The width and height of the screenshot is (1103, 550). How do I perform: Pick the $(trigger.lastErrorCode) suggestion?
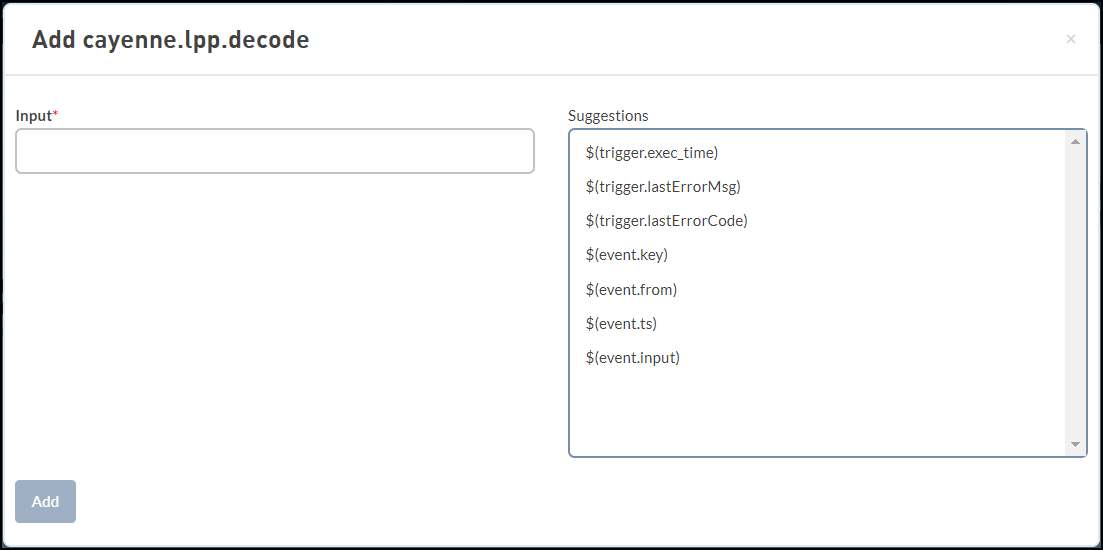(666, 221)
